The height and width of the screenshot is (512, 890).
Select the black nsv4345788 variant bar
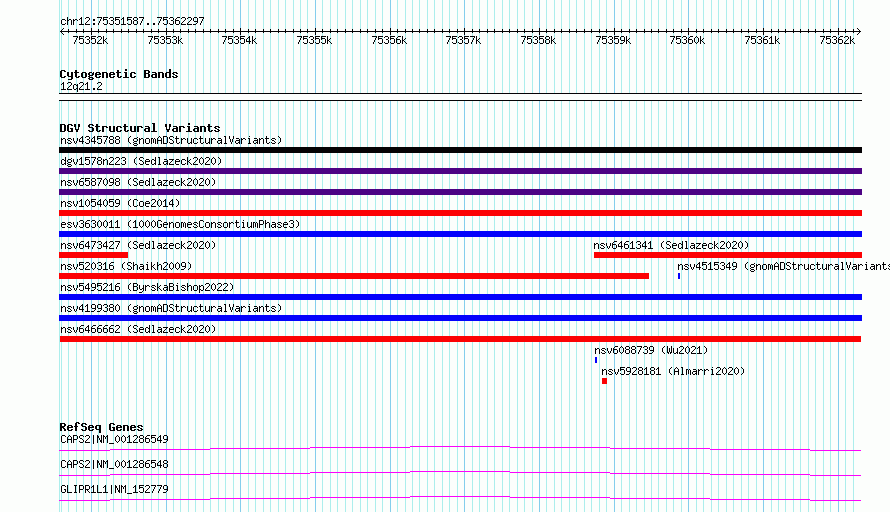[x=460, y=150]
